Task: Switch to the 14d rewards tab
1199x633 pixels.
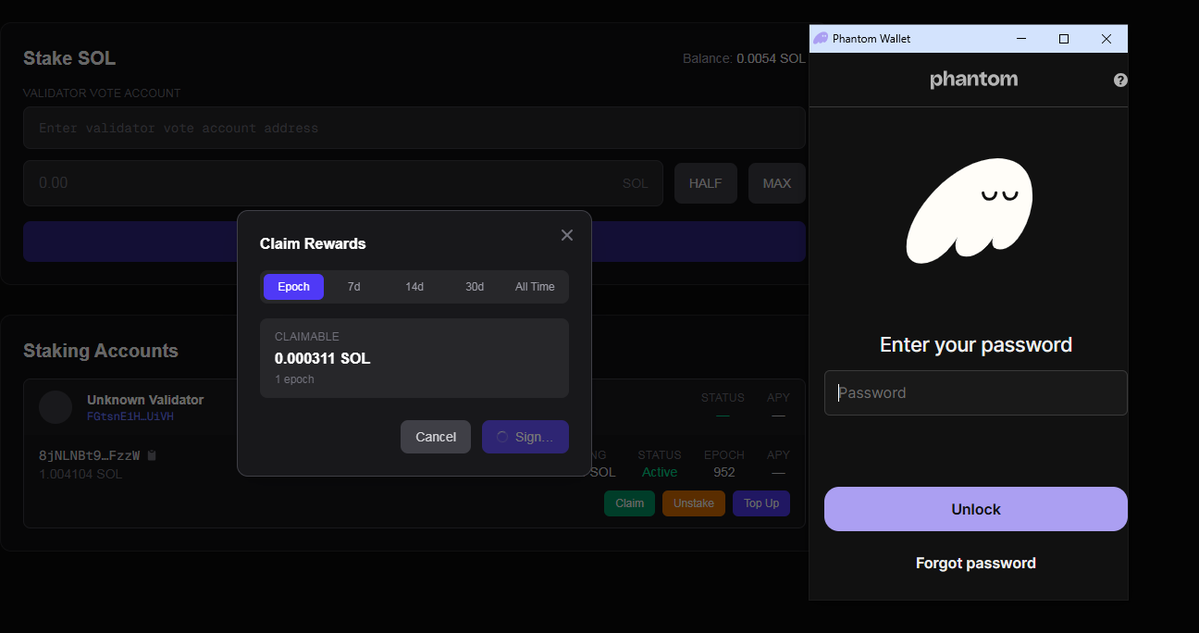Action: 414,287
